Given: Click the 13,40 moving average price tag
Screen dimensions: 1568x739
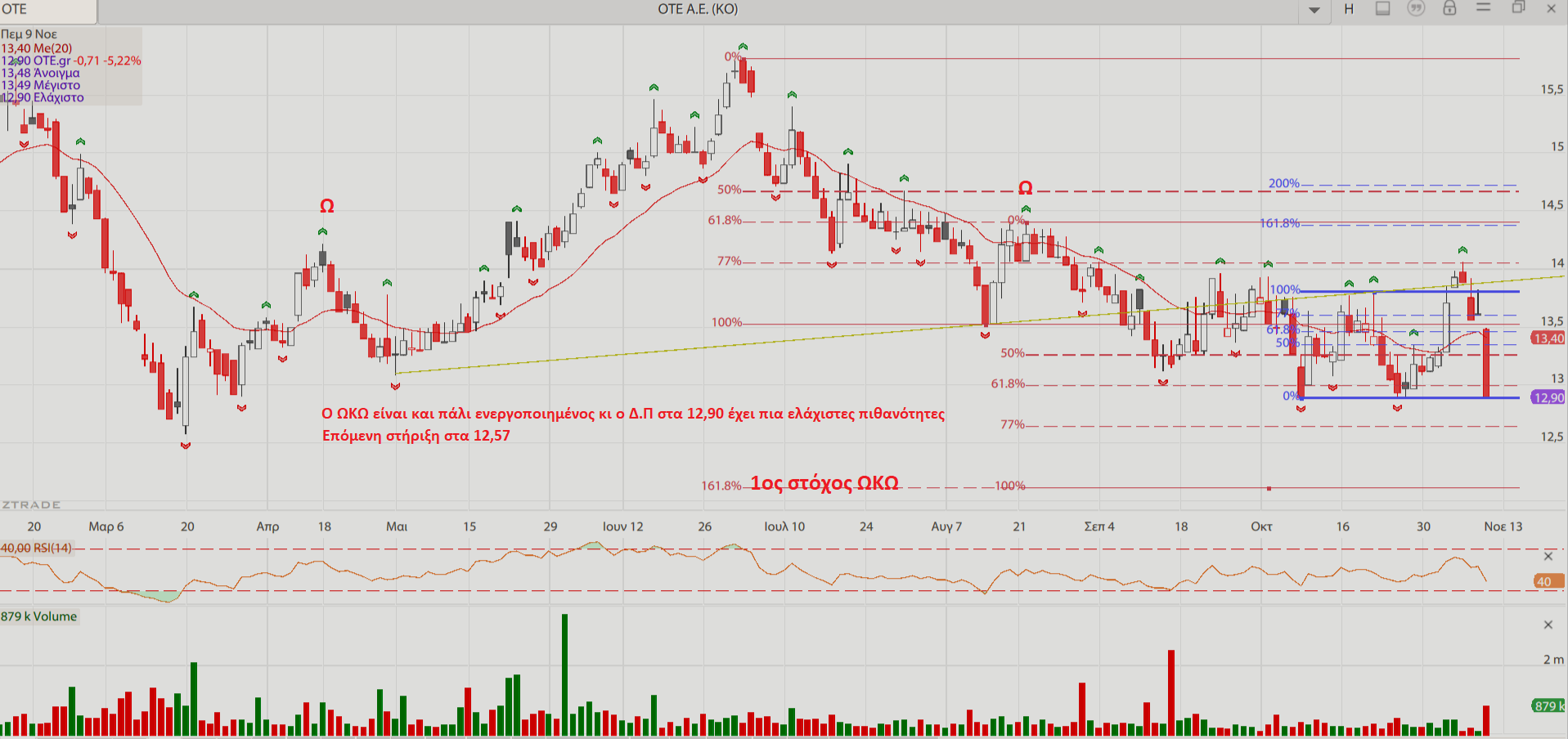Looking at the screenshot, I should point(1548,338).
